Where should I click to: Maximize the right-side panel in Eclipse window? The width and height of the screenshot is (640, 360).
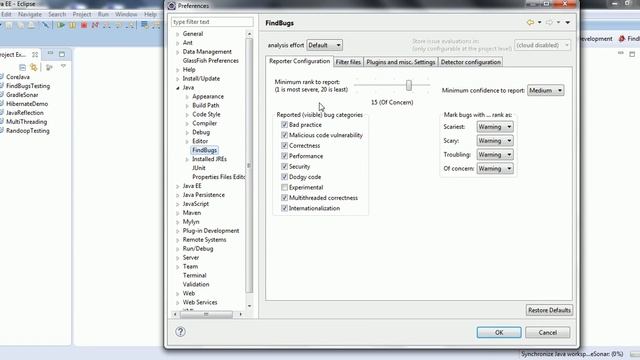point(632,54)
